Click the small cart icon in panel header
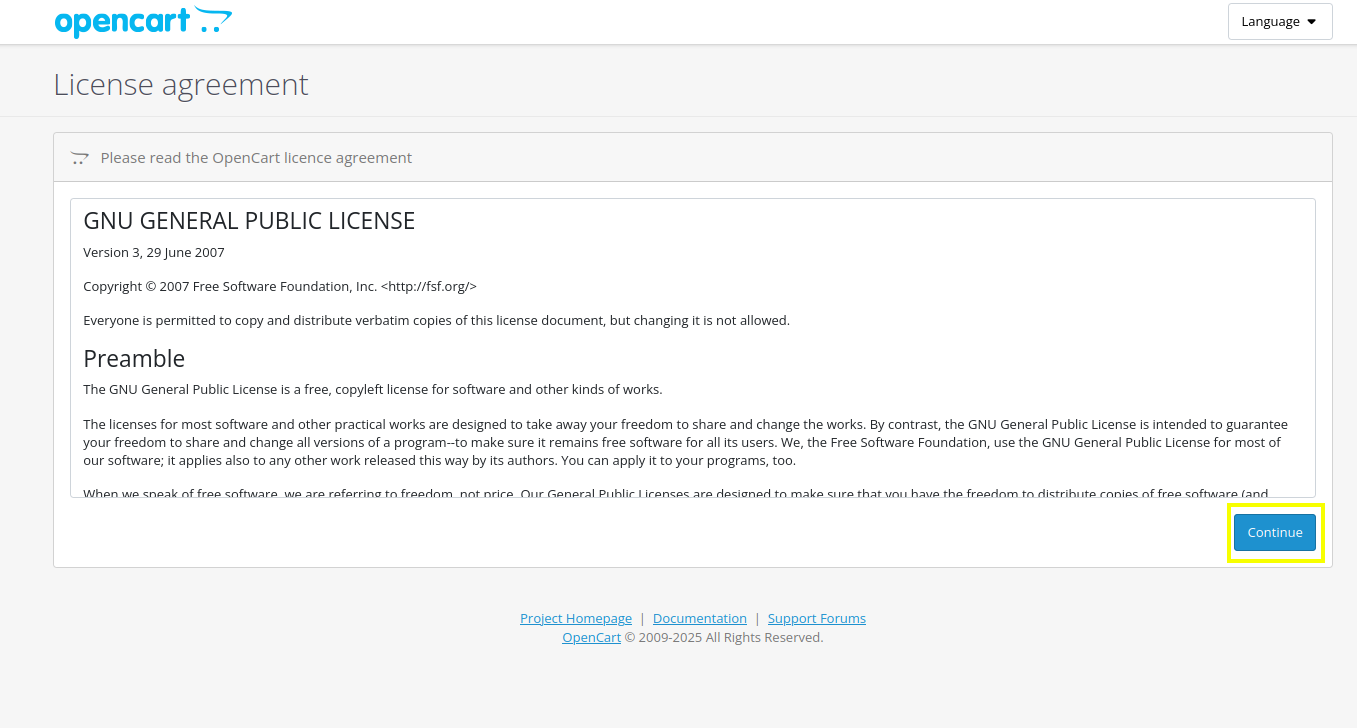This screenshot has height=728, width=1357. coord(80,158)
